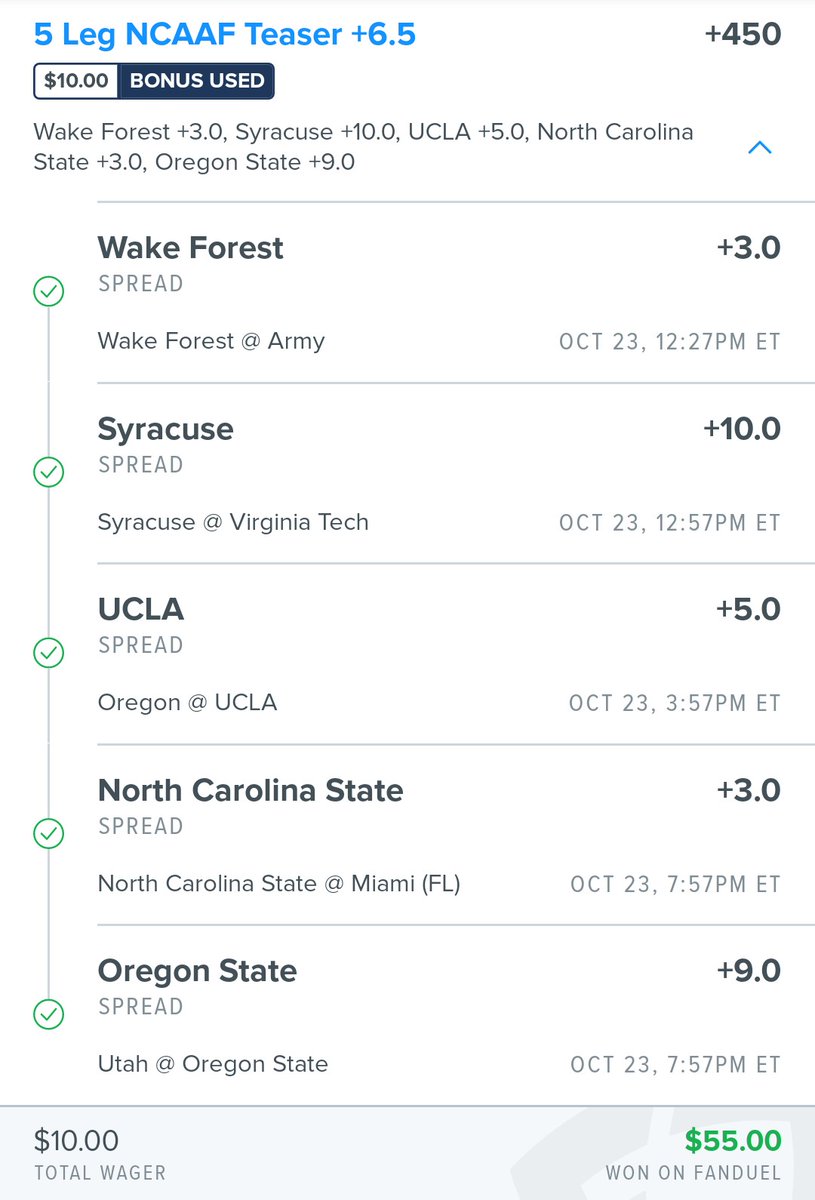815x1200 pixels.
Task: Click the Wake Forest green checkmark icon
Action: coord(48,291)
